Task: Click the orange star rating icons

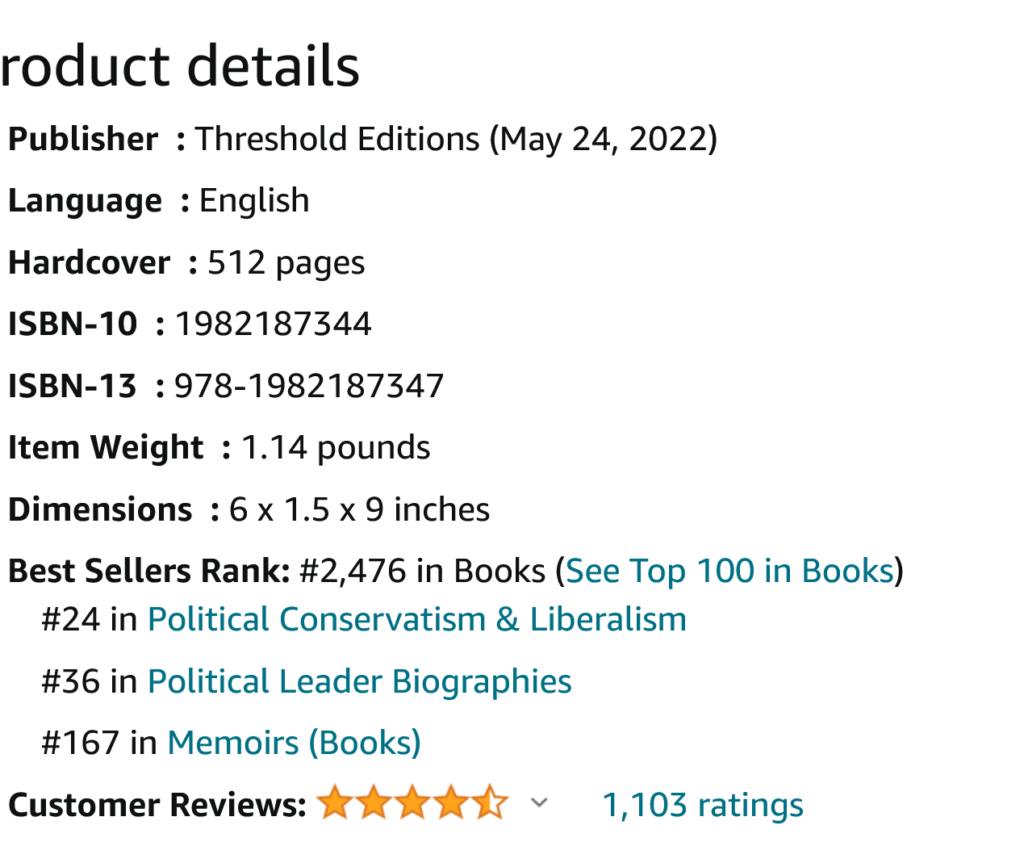Action: tap(412, 804)
